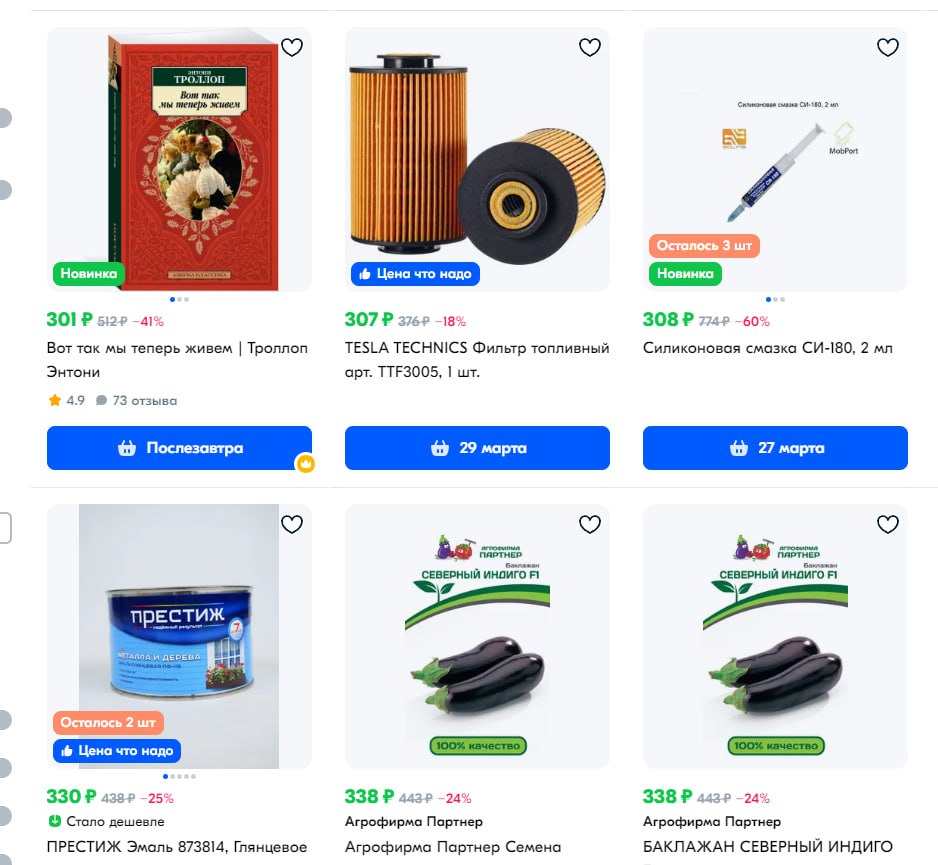Add book to cart with Послезавтра button
This screenshot has width=938, height=865.
(x=179, y=448)
